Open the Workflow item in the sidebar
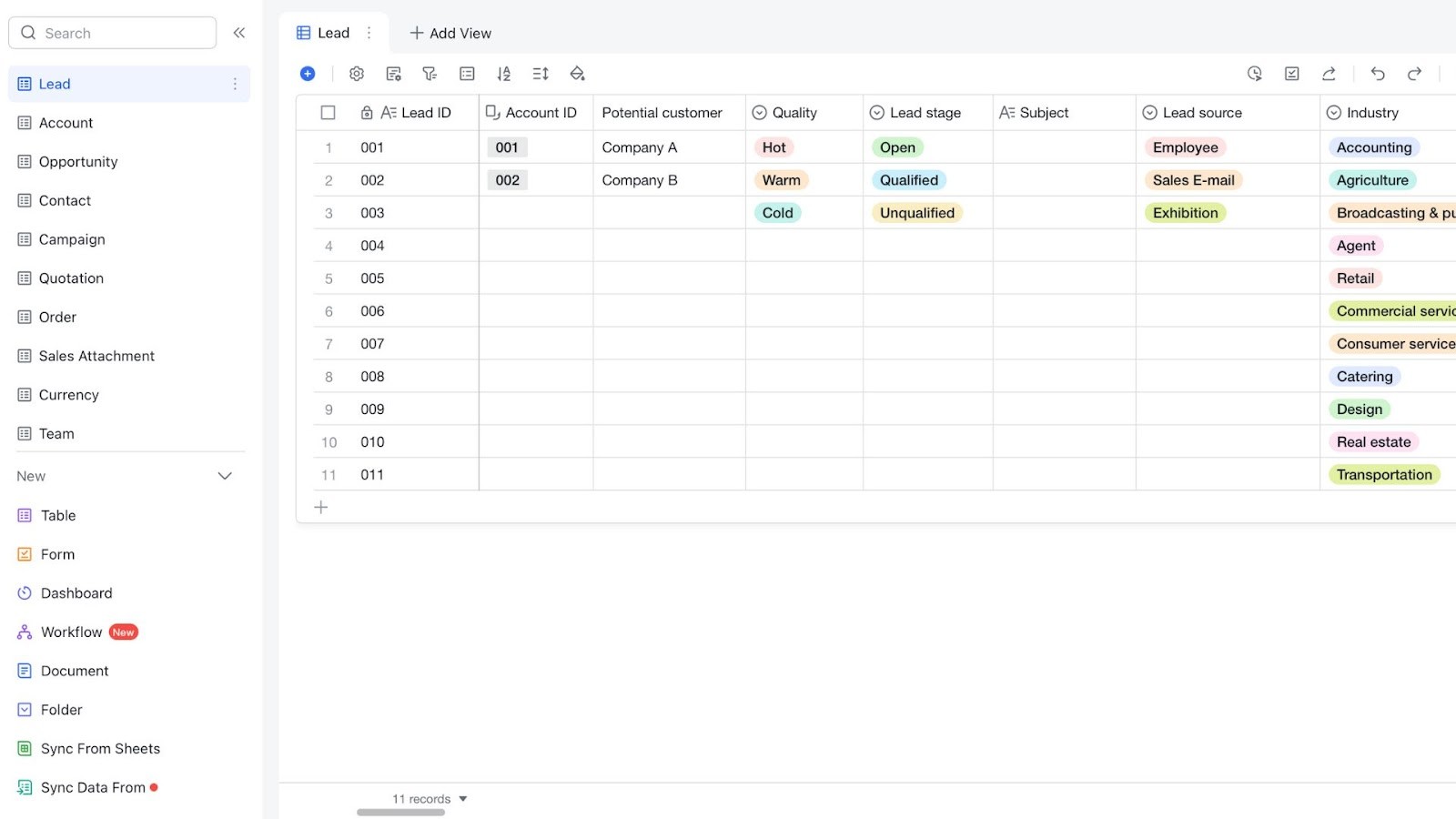The height and width of the screenshot is (819, 1456). 71,632
